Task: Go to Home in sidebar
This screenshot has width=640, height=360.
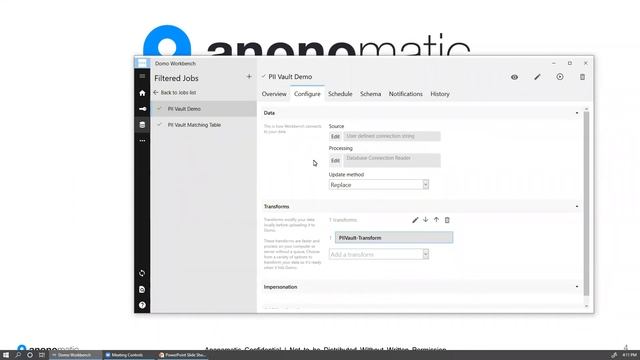Action: (x=142, y=93)
